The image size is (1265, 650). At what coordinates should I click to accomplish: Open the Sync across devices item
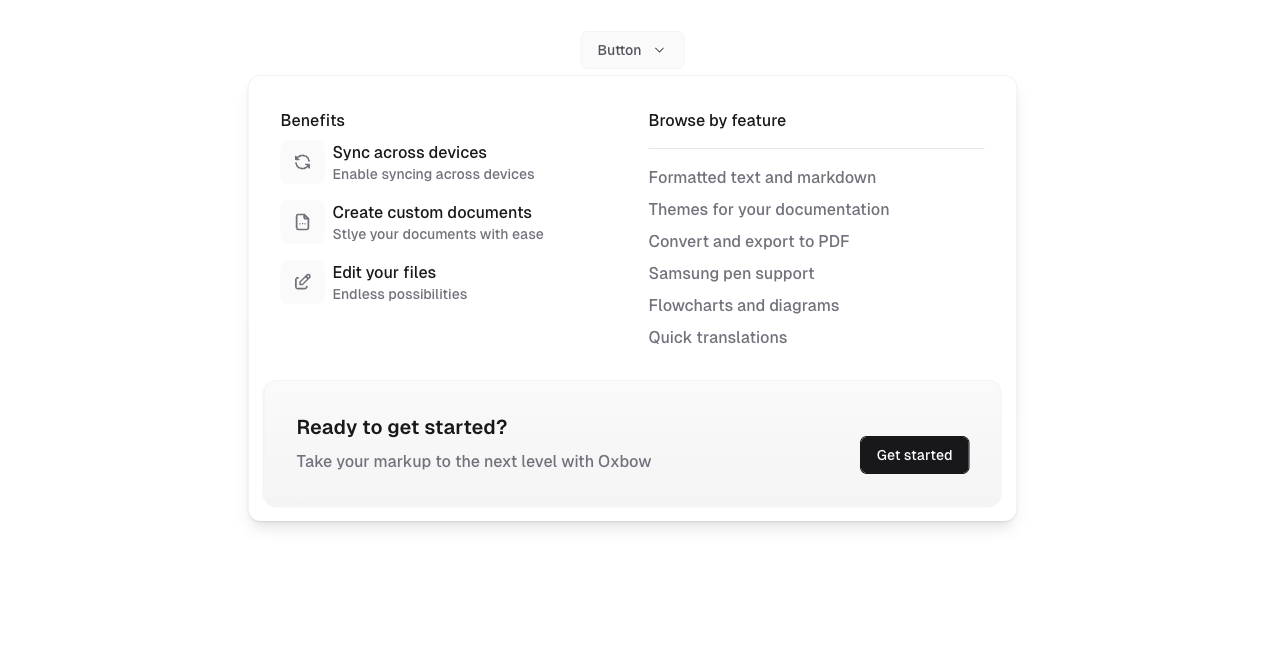pos(409,152)
